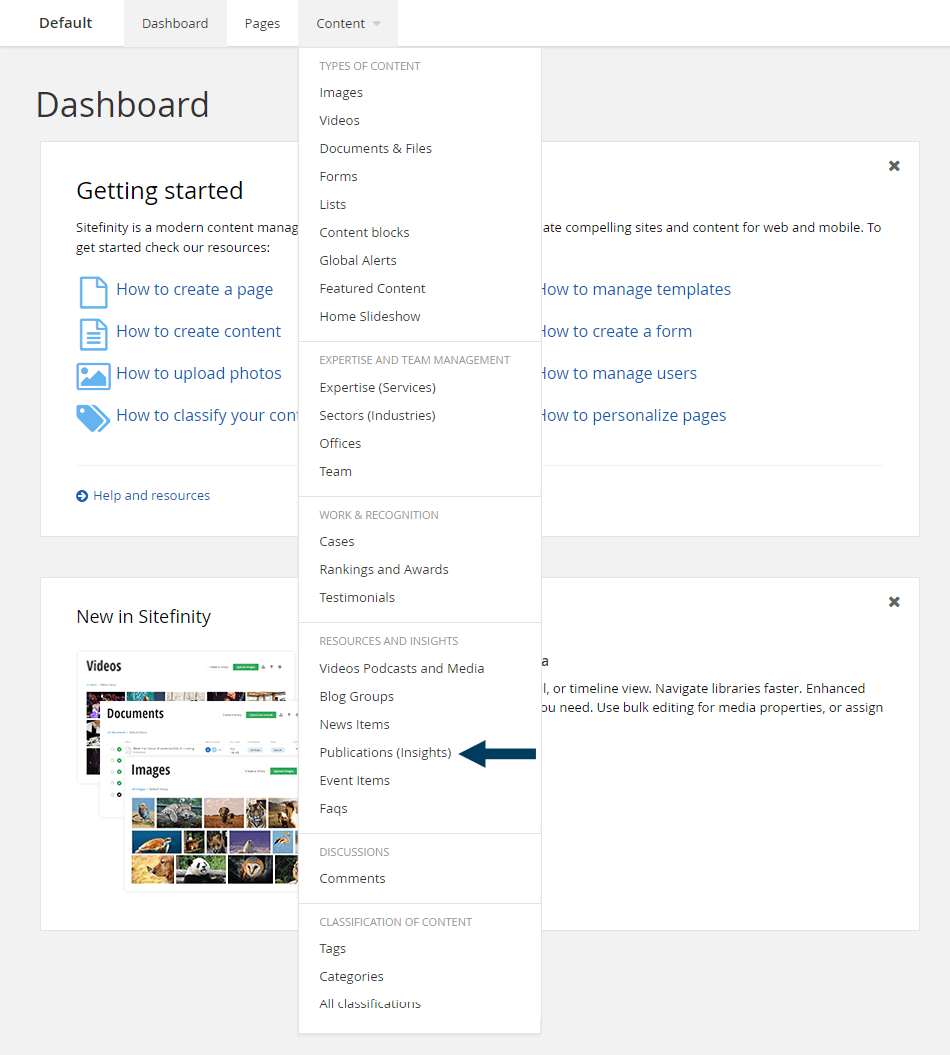Follow How to create a form link

617,332
